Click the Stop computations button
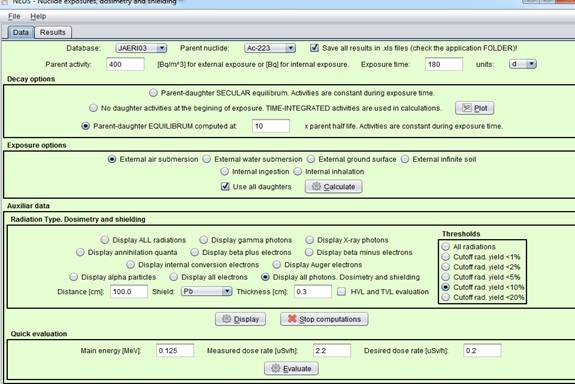The width and height of the screenshot is (575, 384). pos(324,319)
